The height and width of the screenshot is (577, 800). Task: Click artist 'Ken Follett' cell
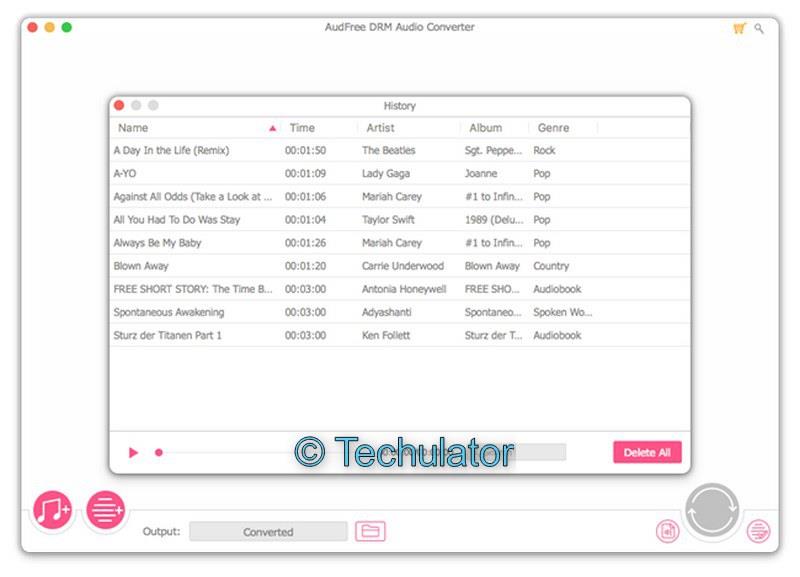coord(386,335)
